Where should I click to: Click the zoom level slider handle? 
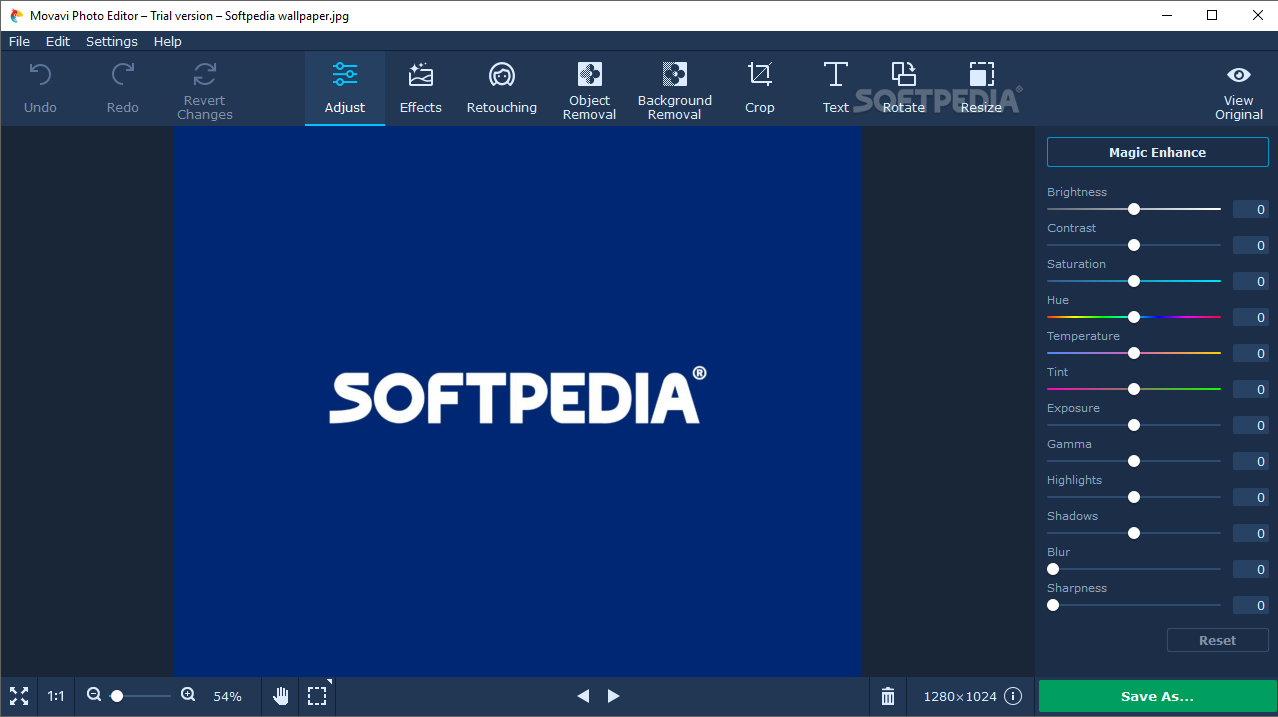coord(117,695)
